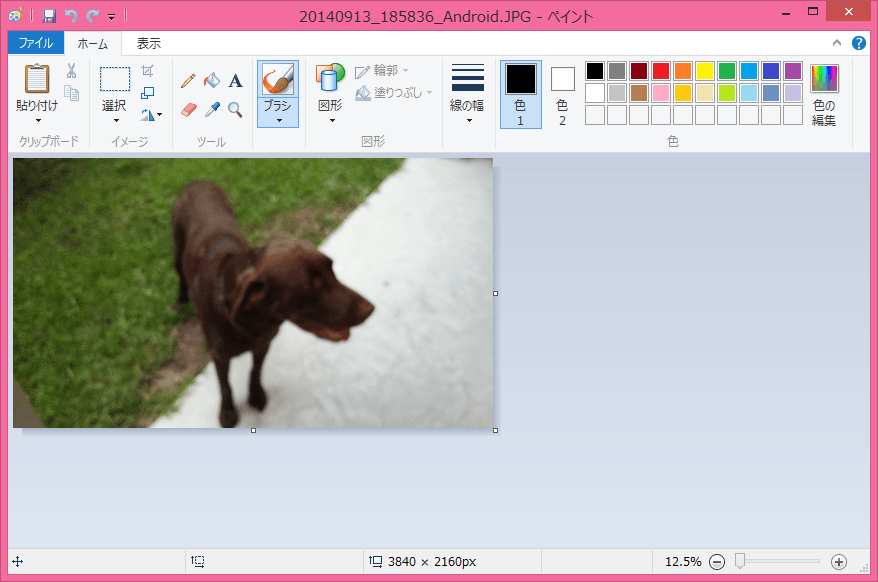Viewport: 878px width, 582px height.
Task: Maximize the Paint window
Action: (x=812, y=11)
